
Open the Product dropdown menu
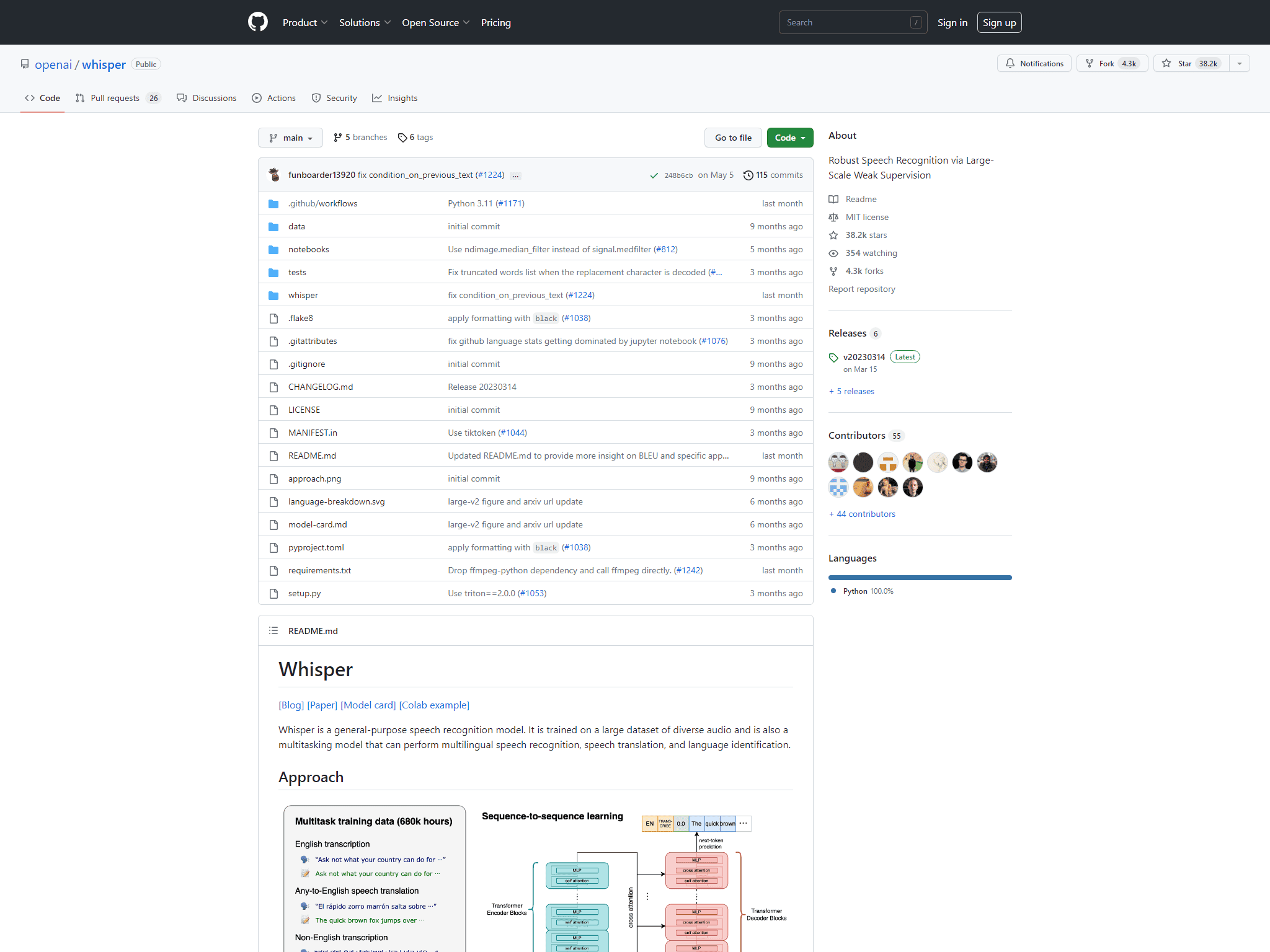coord(305,22)
